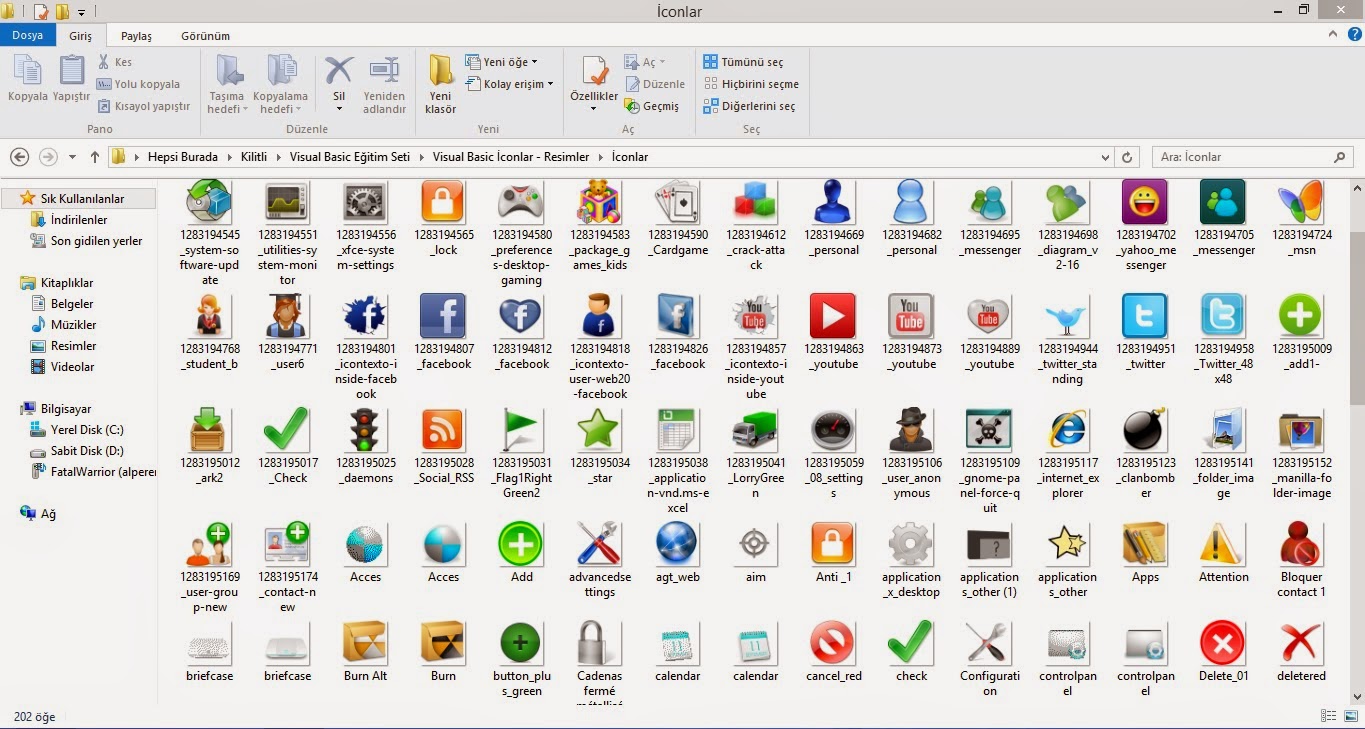
Task: Click Kısayol yapıştır button
Action: pyautogui.click(x=143, y=106)
